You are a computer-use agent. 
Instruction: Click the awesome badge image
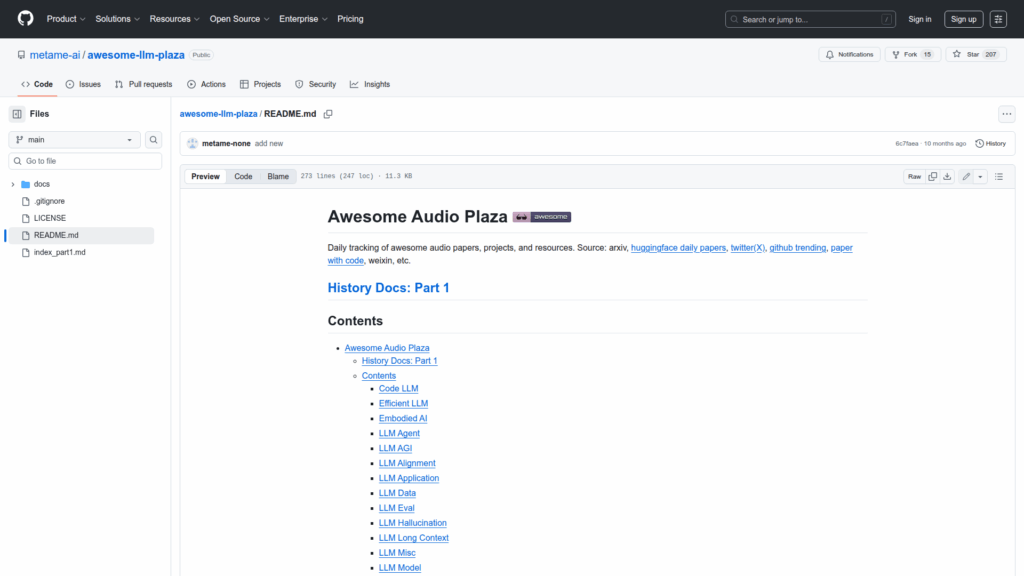coord(541,217)
